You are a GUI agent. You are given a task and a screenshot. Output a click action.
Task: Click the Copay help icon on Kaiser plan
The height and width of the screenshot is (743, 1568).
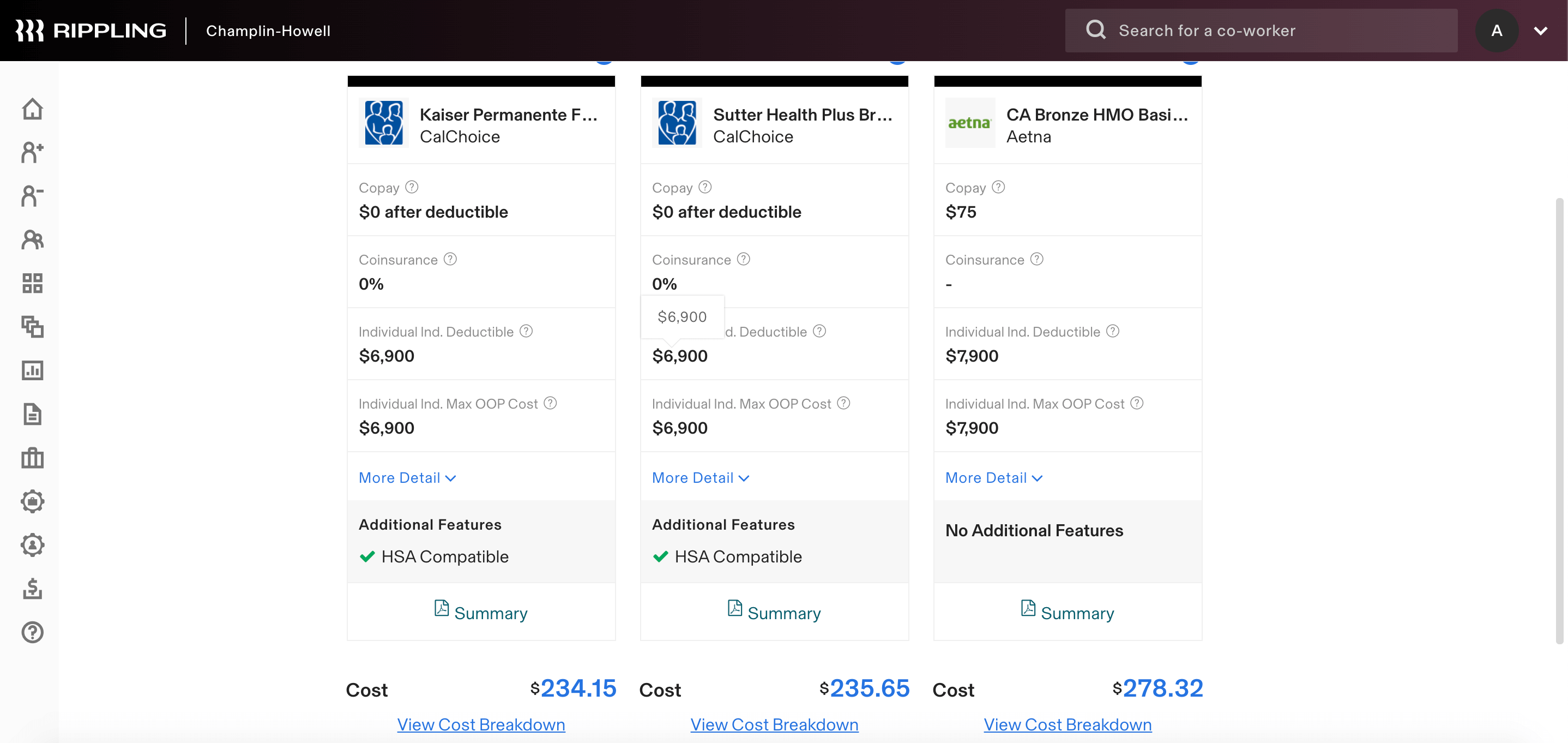tap(412, 187)
